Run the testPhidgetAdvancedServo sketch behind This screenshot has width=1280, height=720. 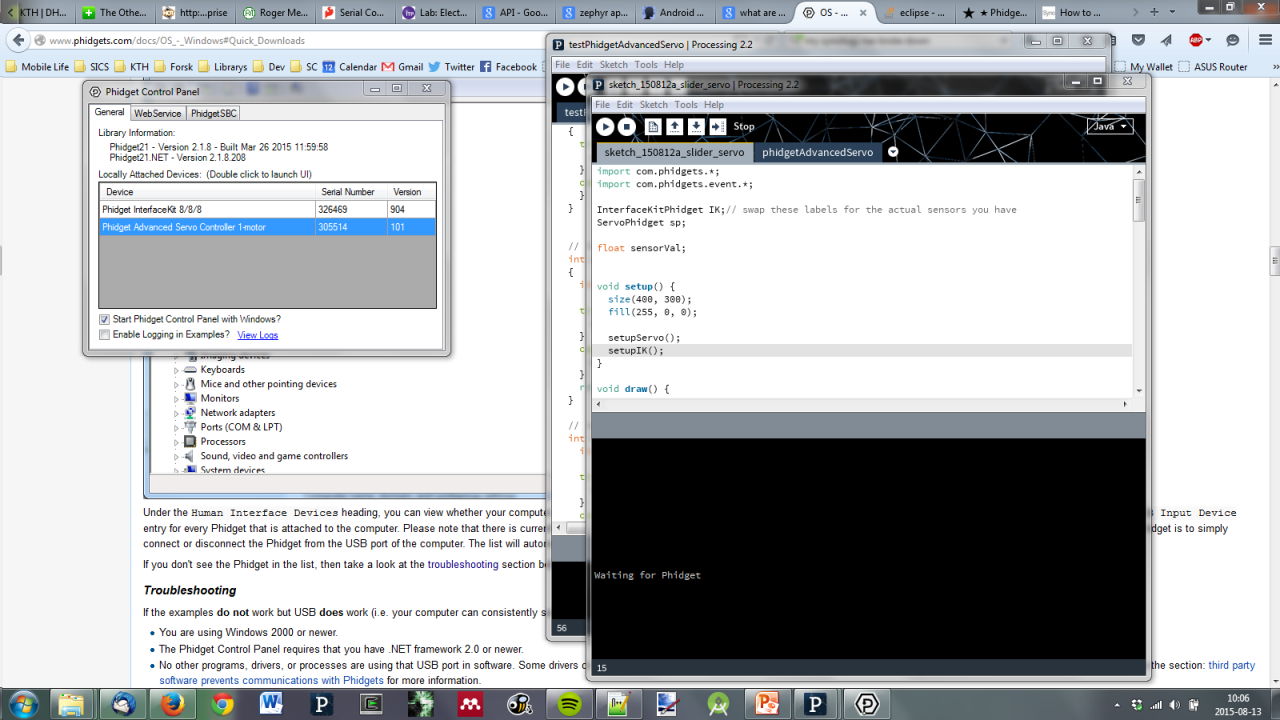click(565, 88)
